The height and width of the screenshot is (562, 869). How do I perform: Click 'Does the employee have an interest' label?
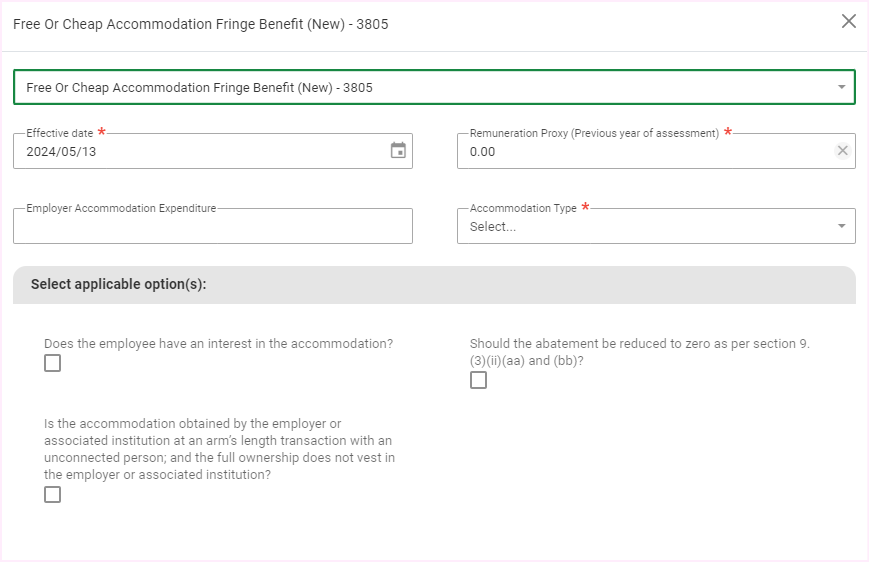[x=218, y=343]
